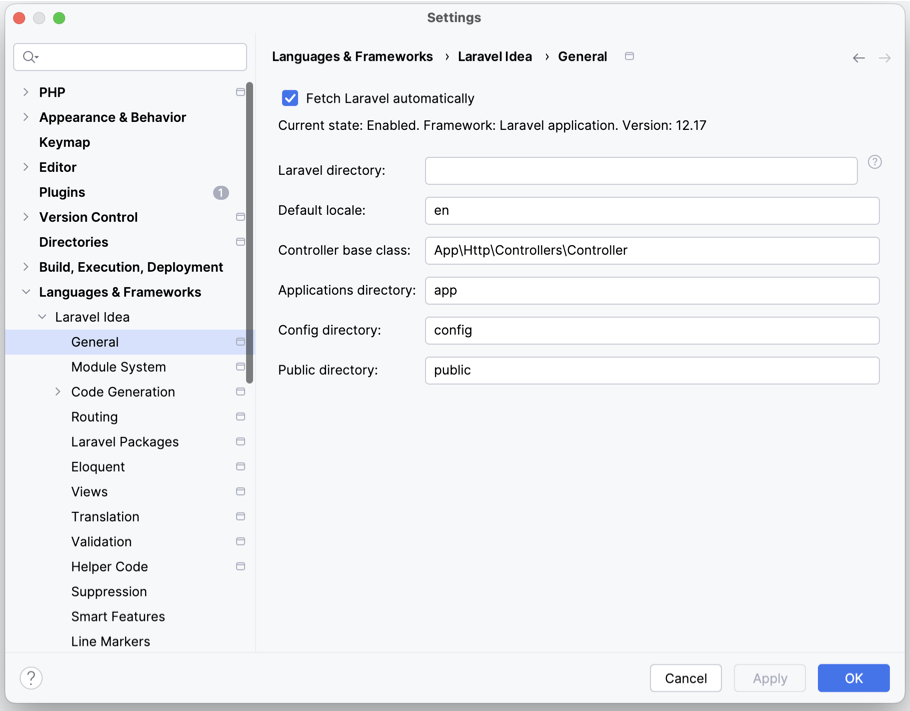This screenshot has width=910, height=711.
Task: Expand Build, Execution, Deployment group
Action: coord(26,267)
